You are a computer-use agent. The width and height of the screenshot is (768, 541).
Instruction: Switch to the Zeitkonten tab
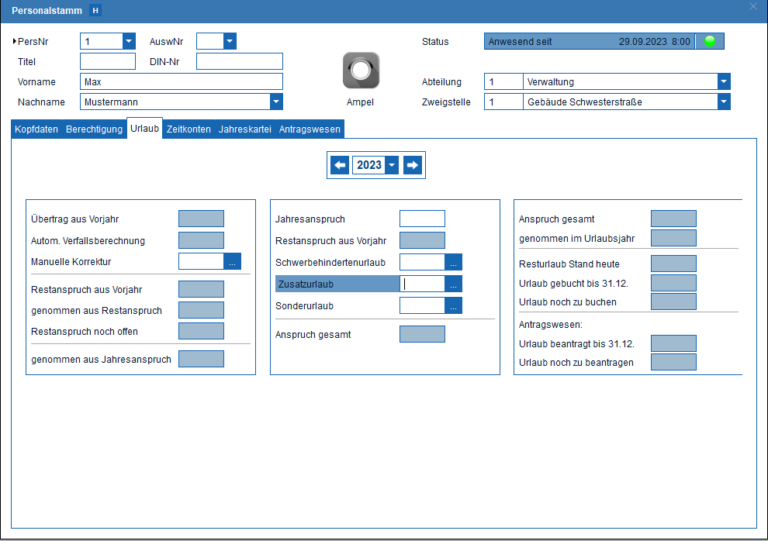coord(189,129)
